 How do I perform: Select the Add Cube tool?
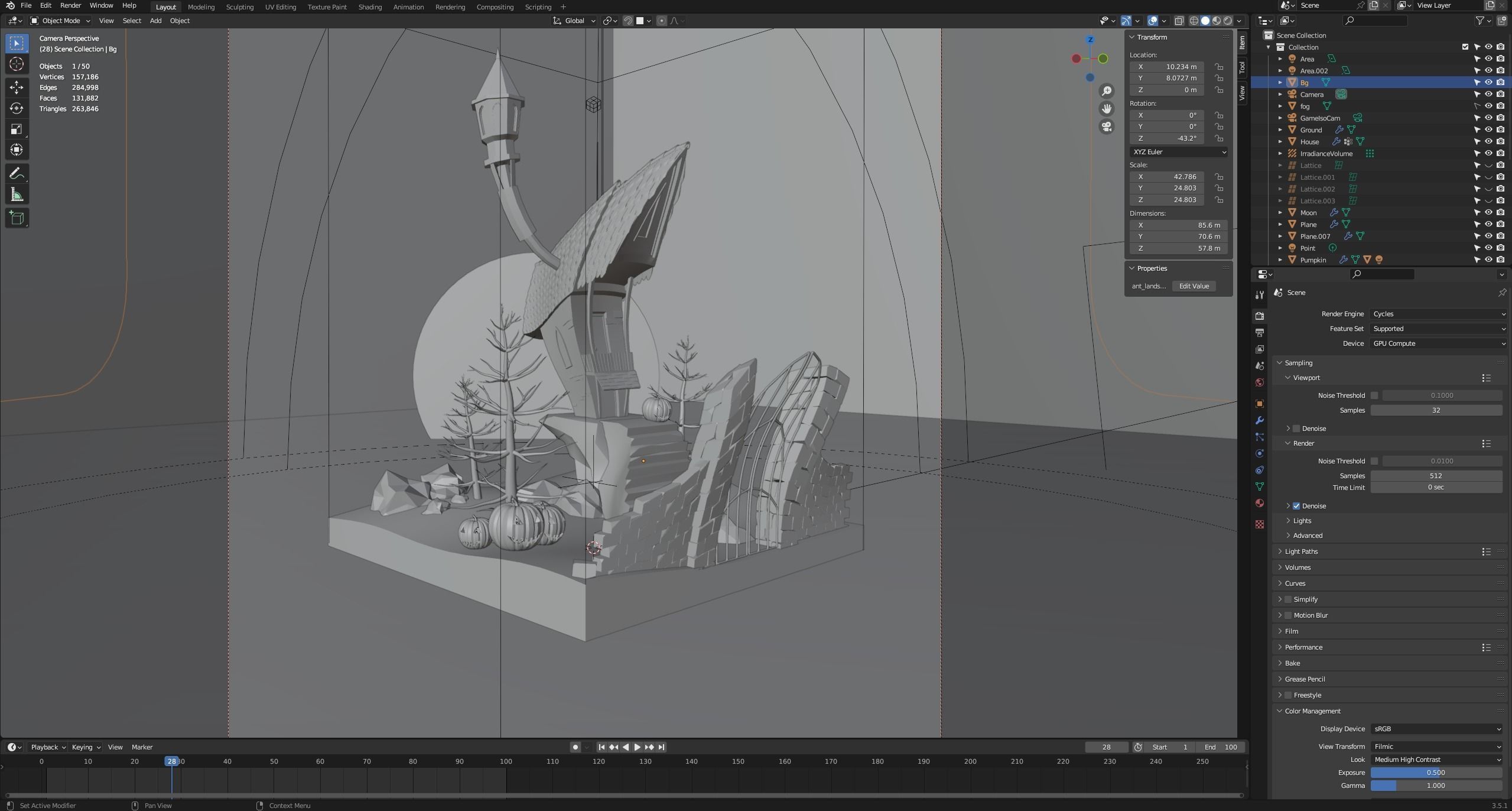[x=17, y=218]
